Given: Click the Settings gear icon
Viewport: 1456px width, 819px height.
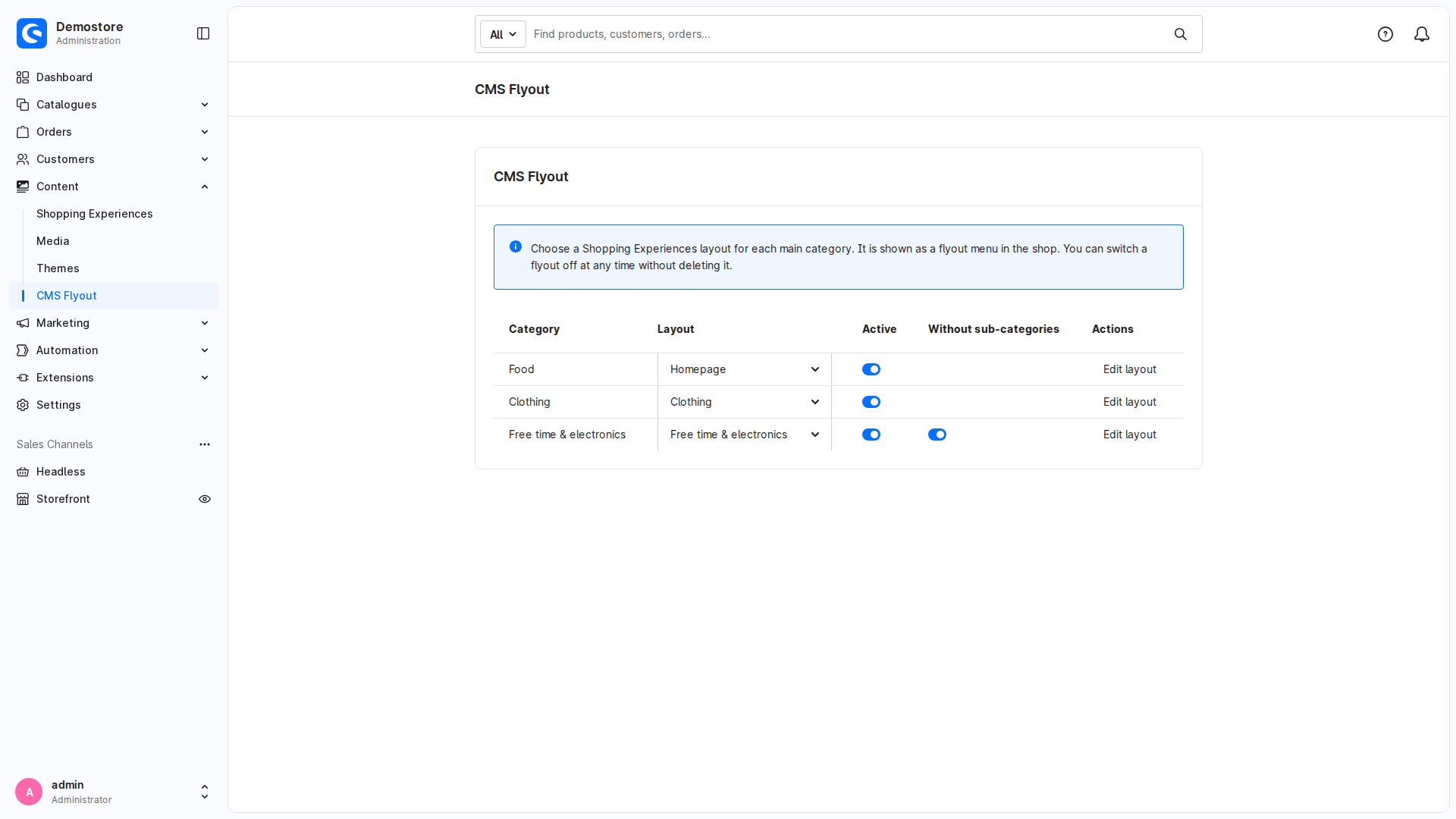Looking at the screenshot, I should point(23,405).
